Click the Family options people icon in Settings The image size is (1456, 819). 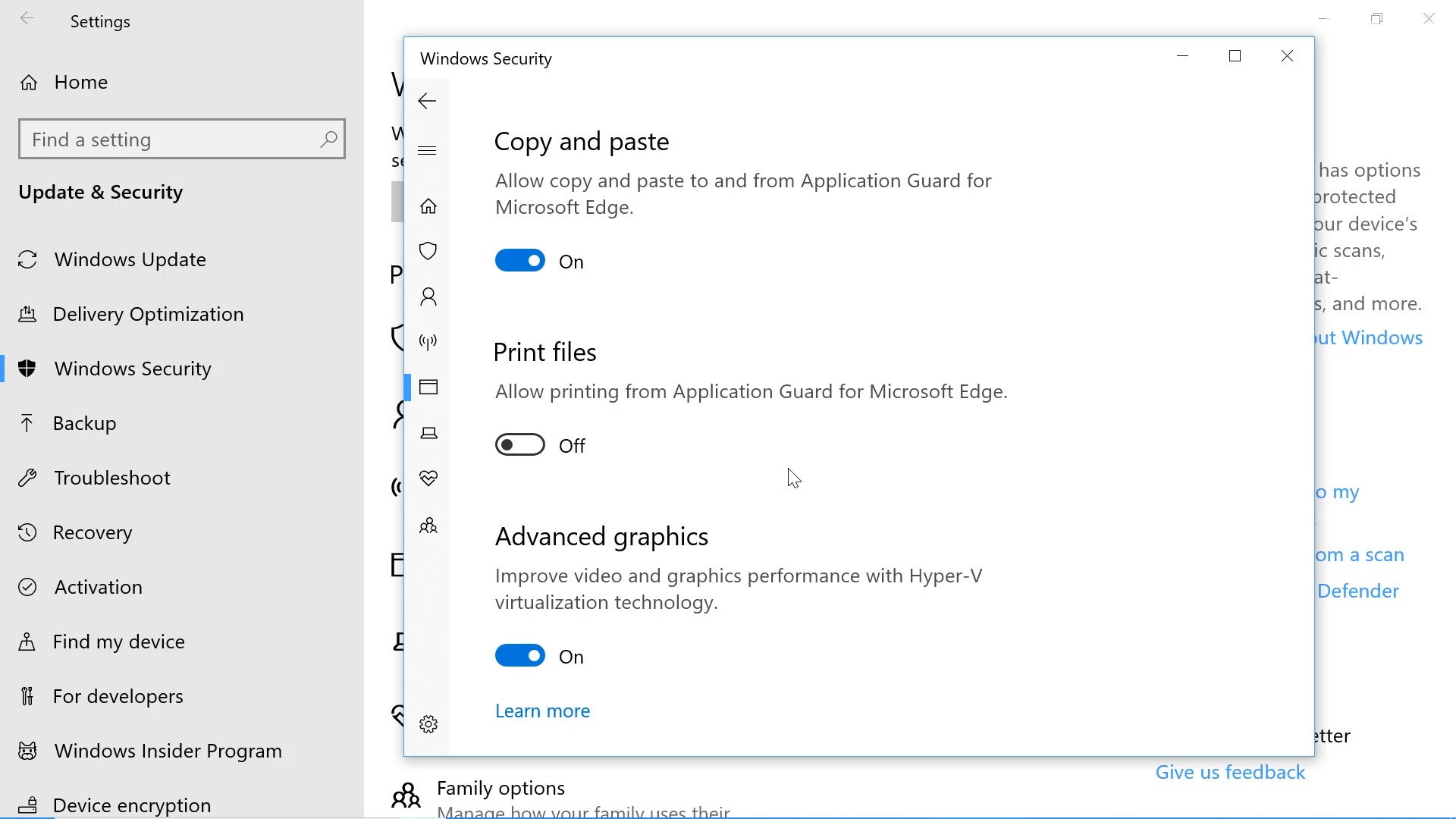point(406,795)
